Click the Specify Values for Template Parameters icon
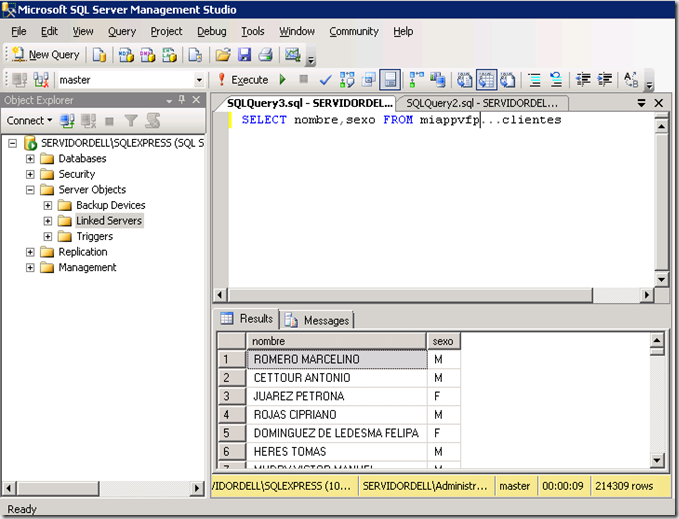Viewport: 679px width, 519px height. (631, 80)
